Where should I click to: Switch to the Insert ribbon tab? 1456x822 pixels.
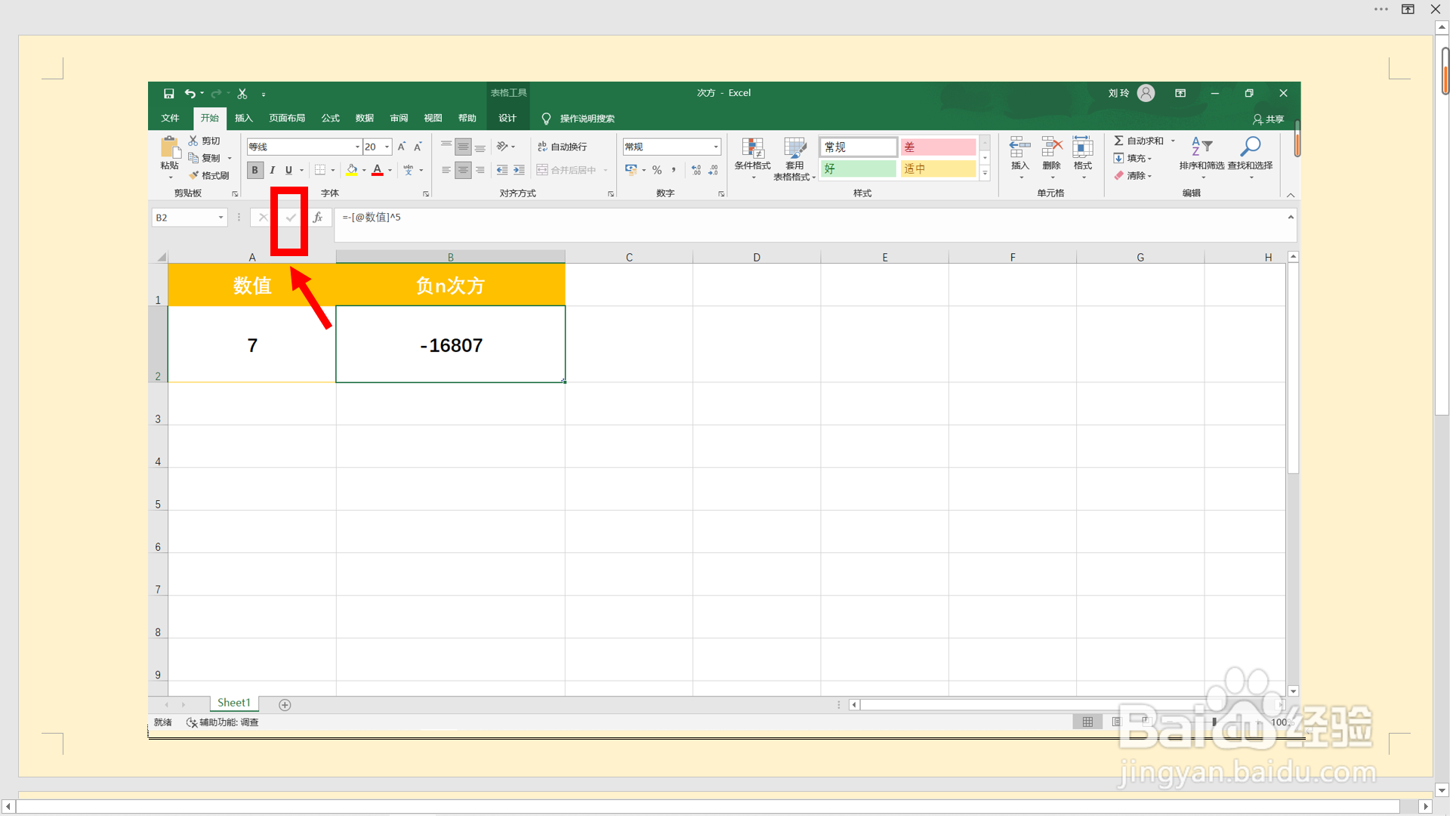coord(243,119)
